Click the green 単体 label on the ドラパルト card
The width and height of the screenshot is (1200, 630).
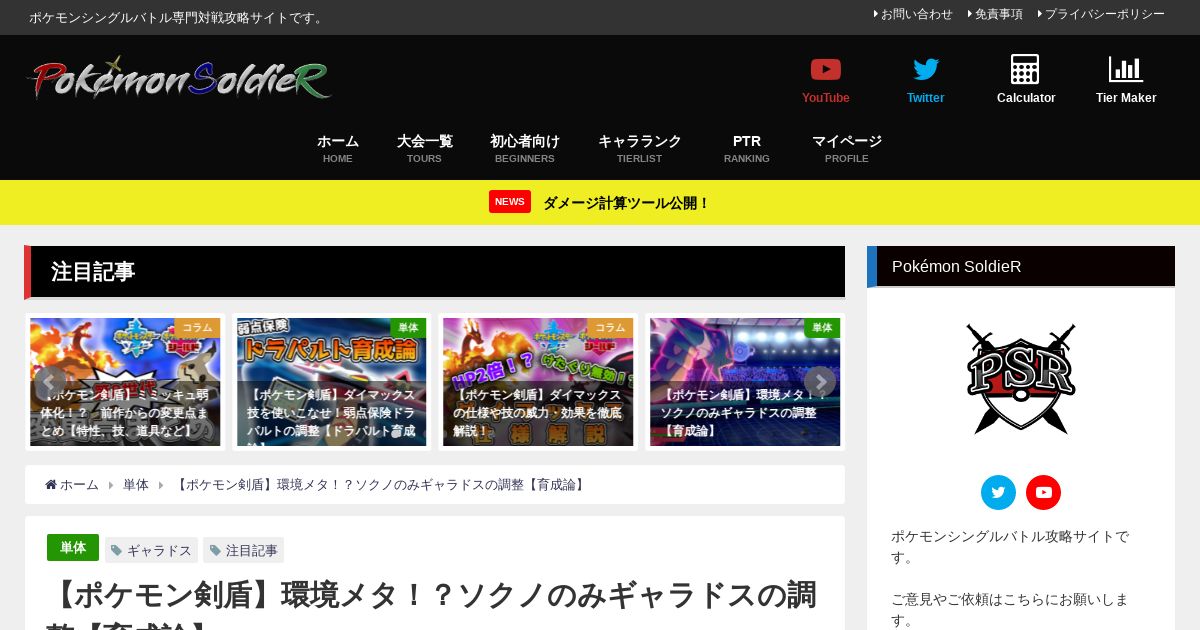(408, 327)
